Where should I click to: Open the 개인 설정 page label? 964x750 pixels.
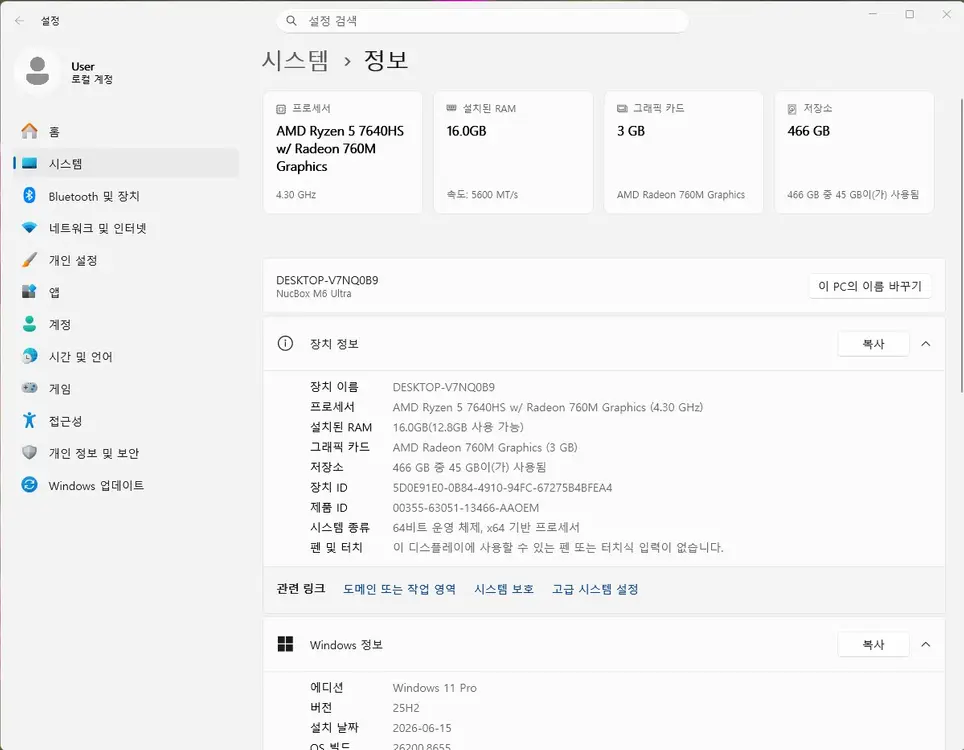[73, 260]
